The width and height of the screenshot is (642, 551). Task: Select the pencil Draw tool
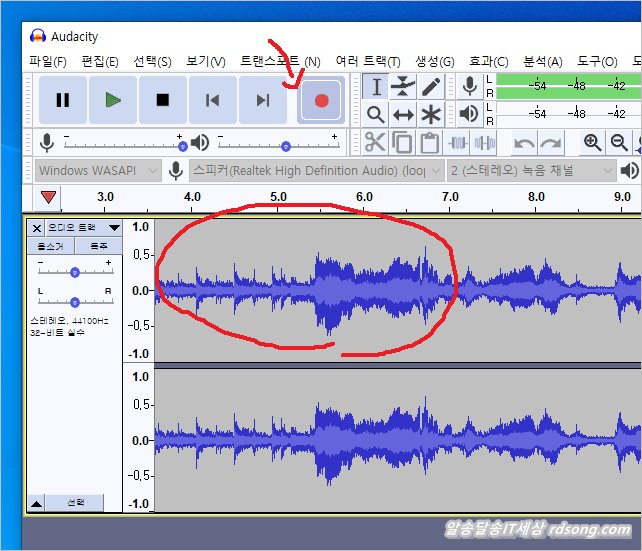tap(431, 87)
